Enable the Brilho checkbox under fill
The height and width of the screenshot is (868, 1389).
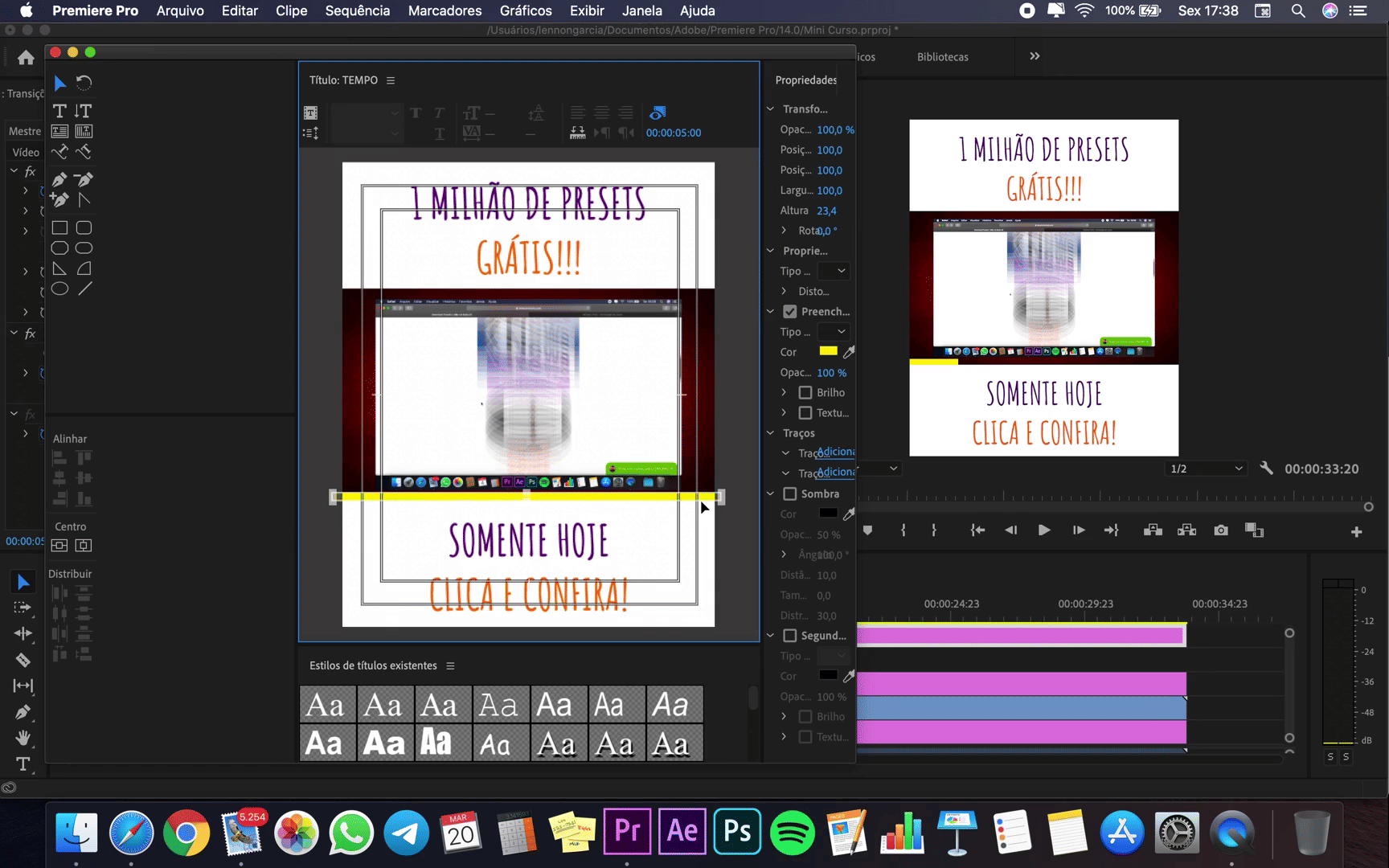pyautogui.click(x=805, y=393)
